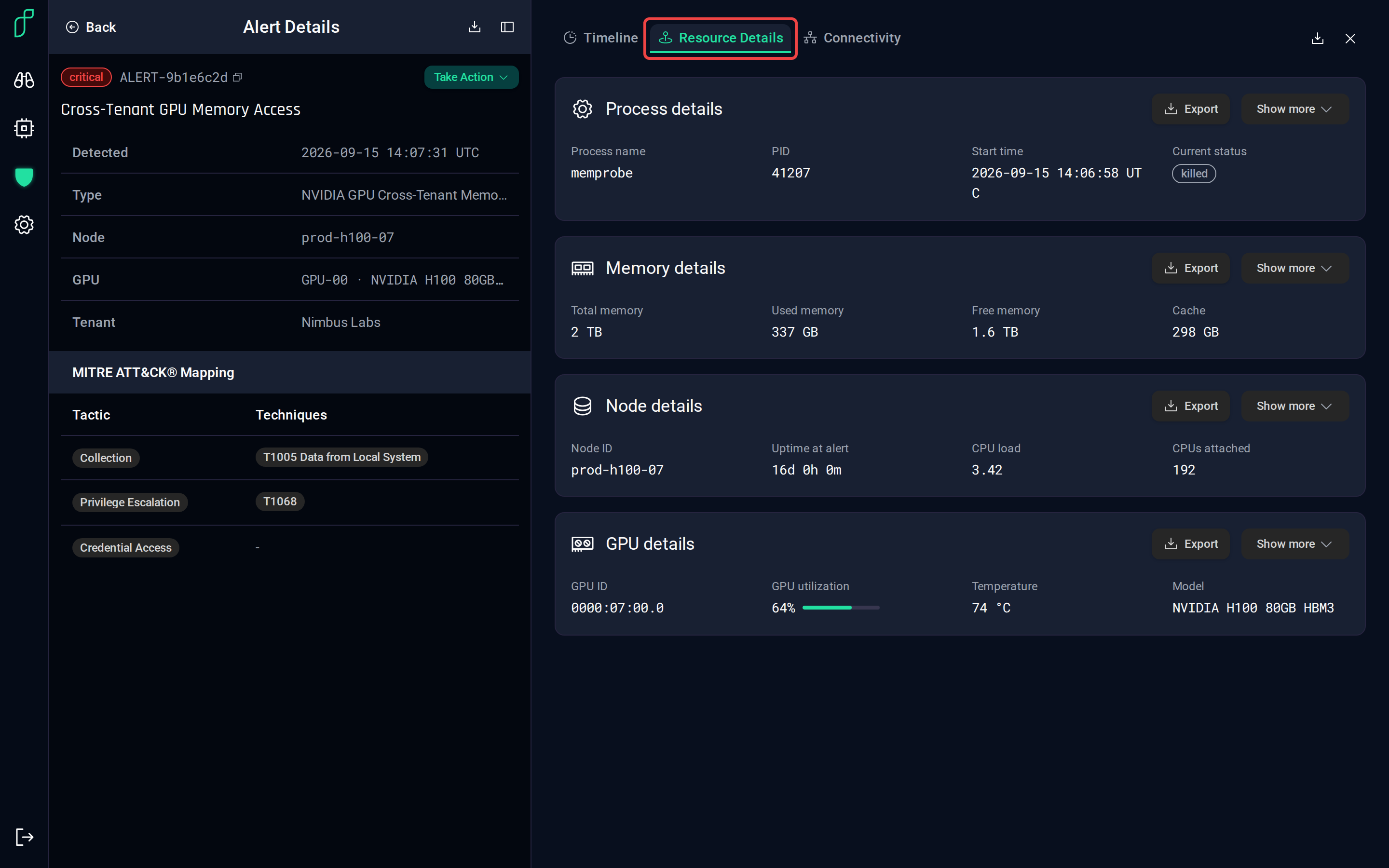1389x868 pixels.
Task: Click the critical severity badge
Action: coord(86,77)
